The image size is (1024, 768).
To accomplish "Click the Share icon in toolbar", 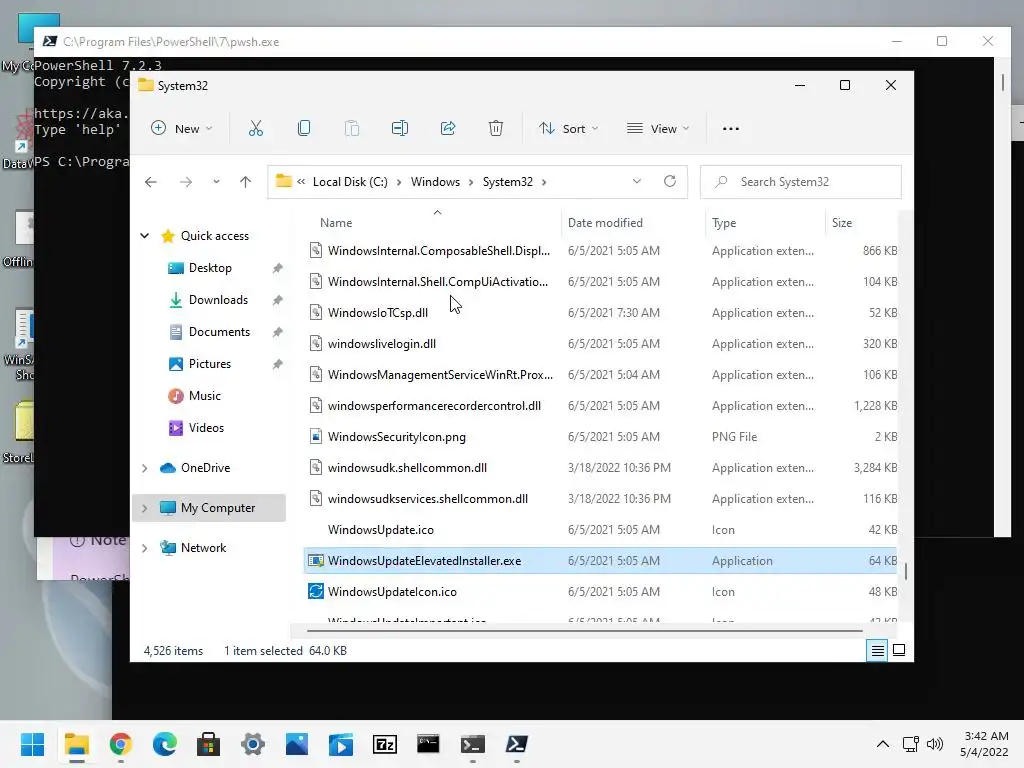I will [x=448, y=129].
